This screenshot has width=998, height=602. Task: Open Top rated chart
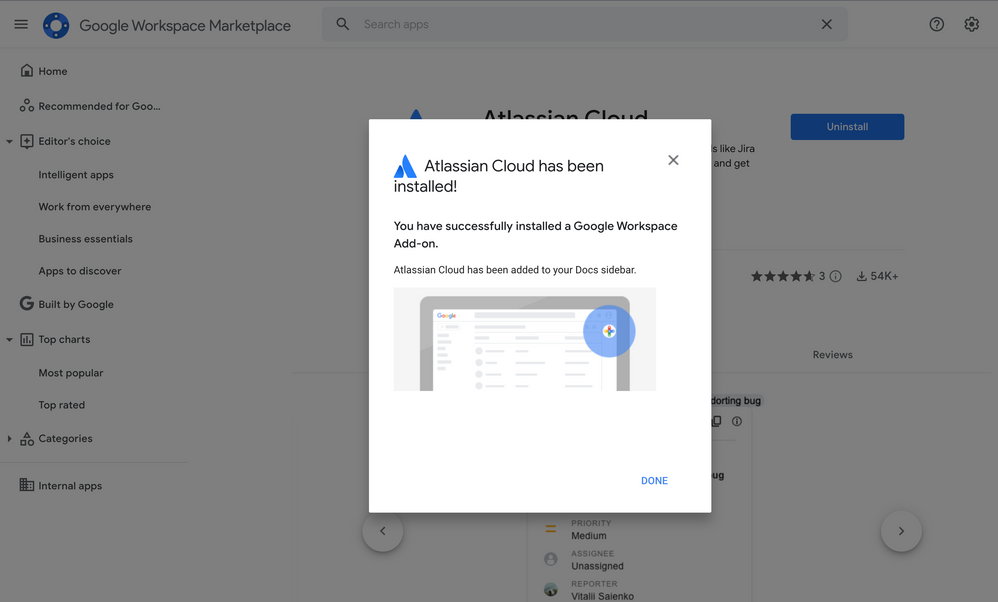click(62, 405)
